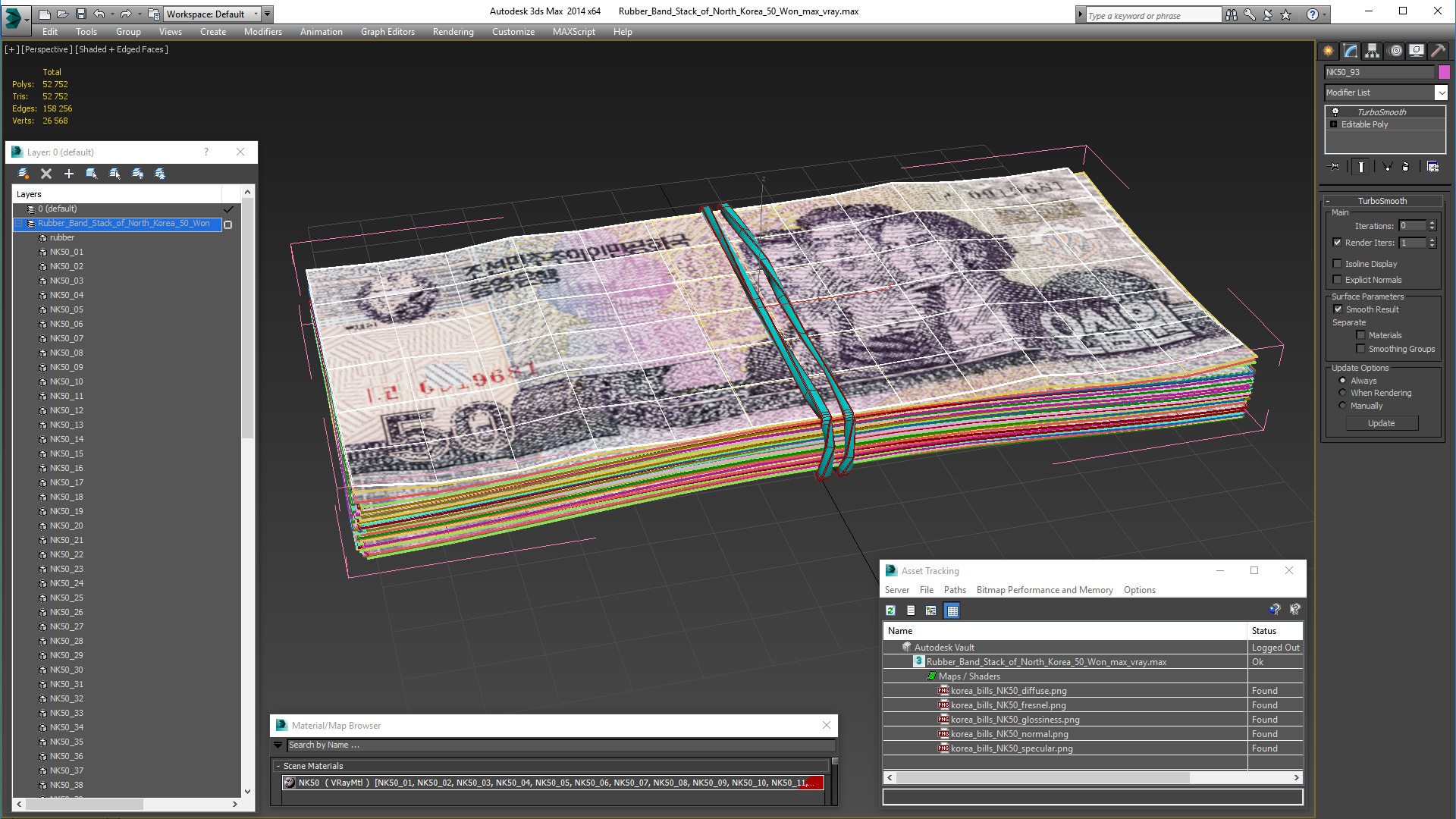This screenshot has height=819, width=1456.
Task: Click the Shaded + Edged Faces viewport label
Action: (121, 49)
